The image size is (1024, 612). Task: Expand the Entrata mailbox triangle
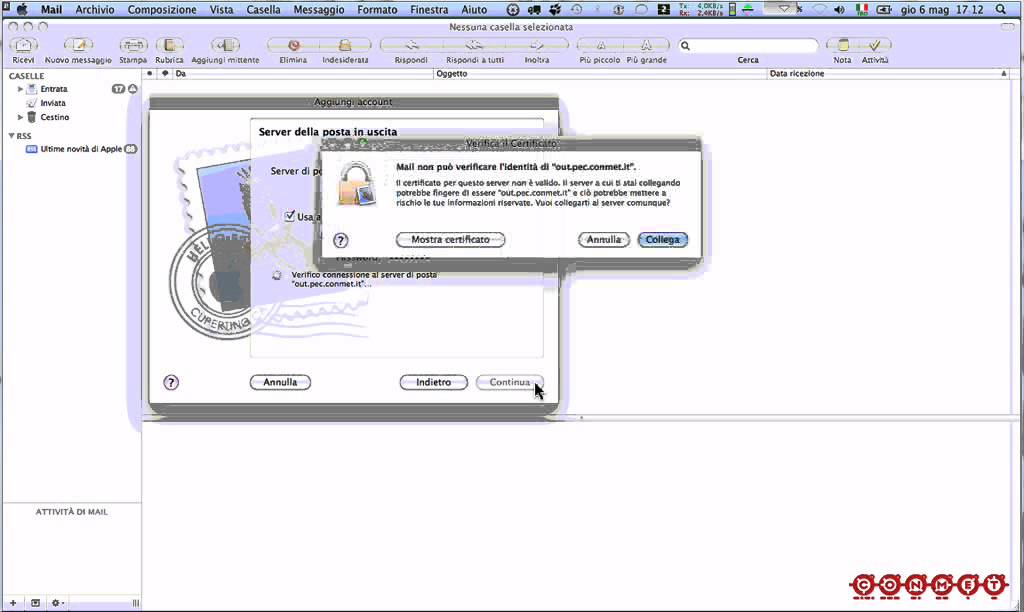[x=20, y=89]
